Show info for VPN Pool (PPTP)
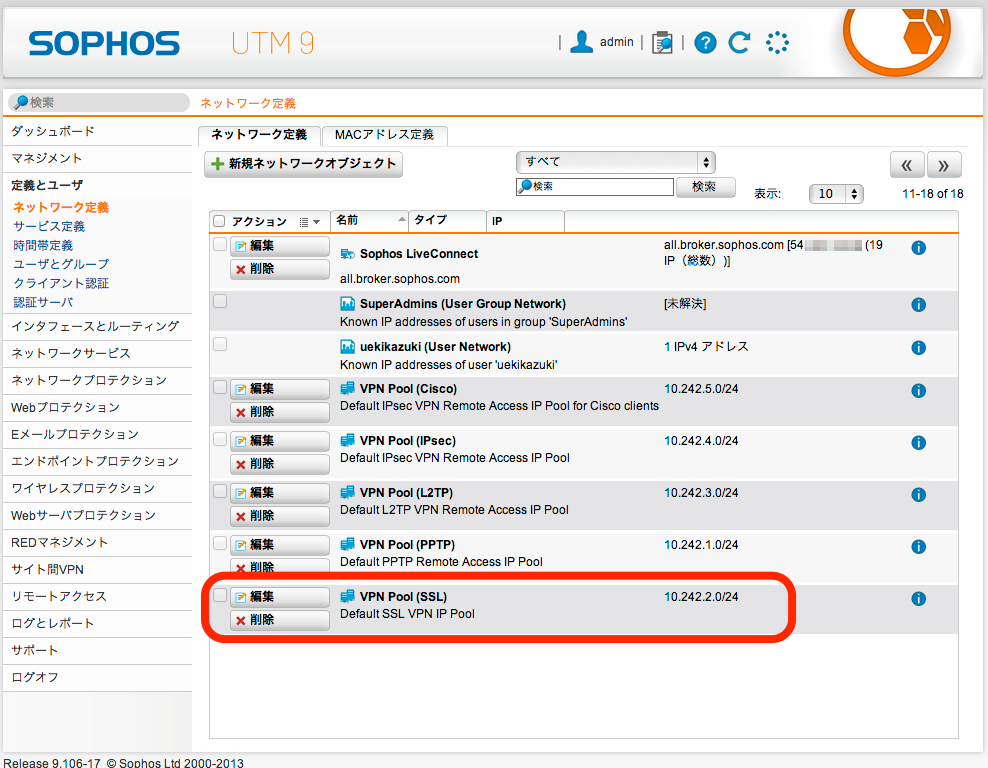This screenshot has width=988, height=768. coord(919,546)
